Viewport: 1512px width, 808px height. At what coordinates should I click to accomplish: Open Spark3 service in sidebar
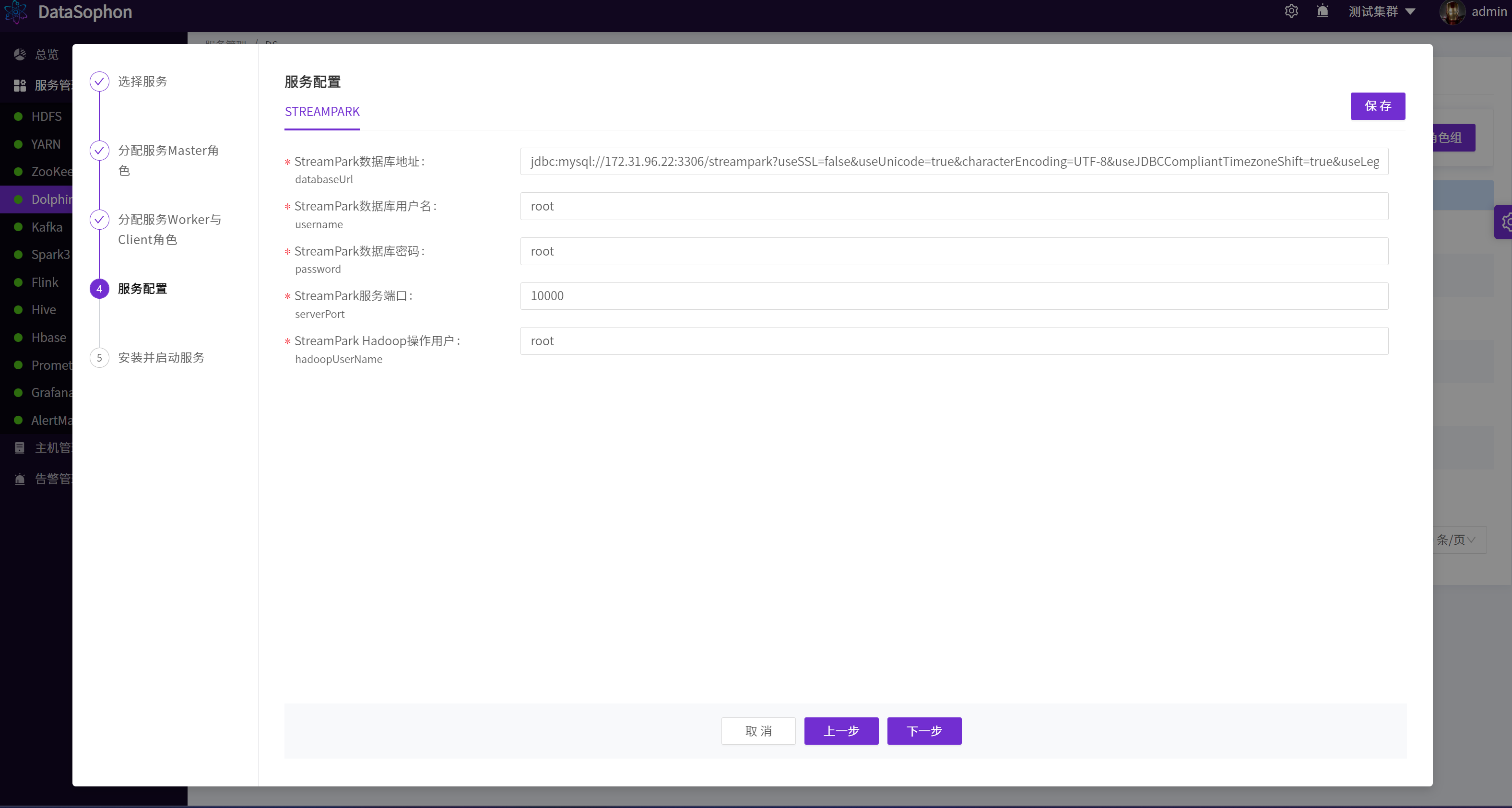50,254
